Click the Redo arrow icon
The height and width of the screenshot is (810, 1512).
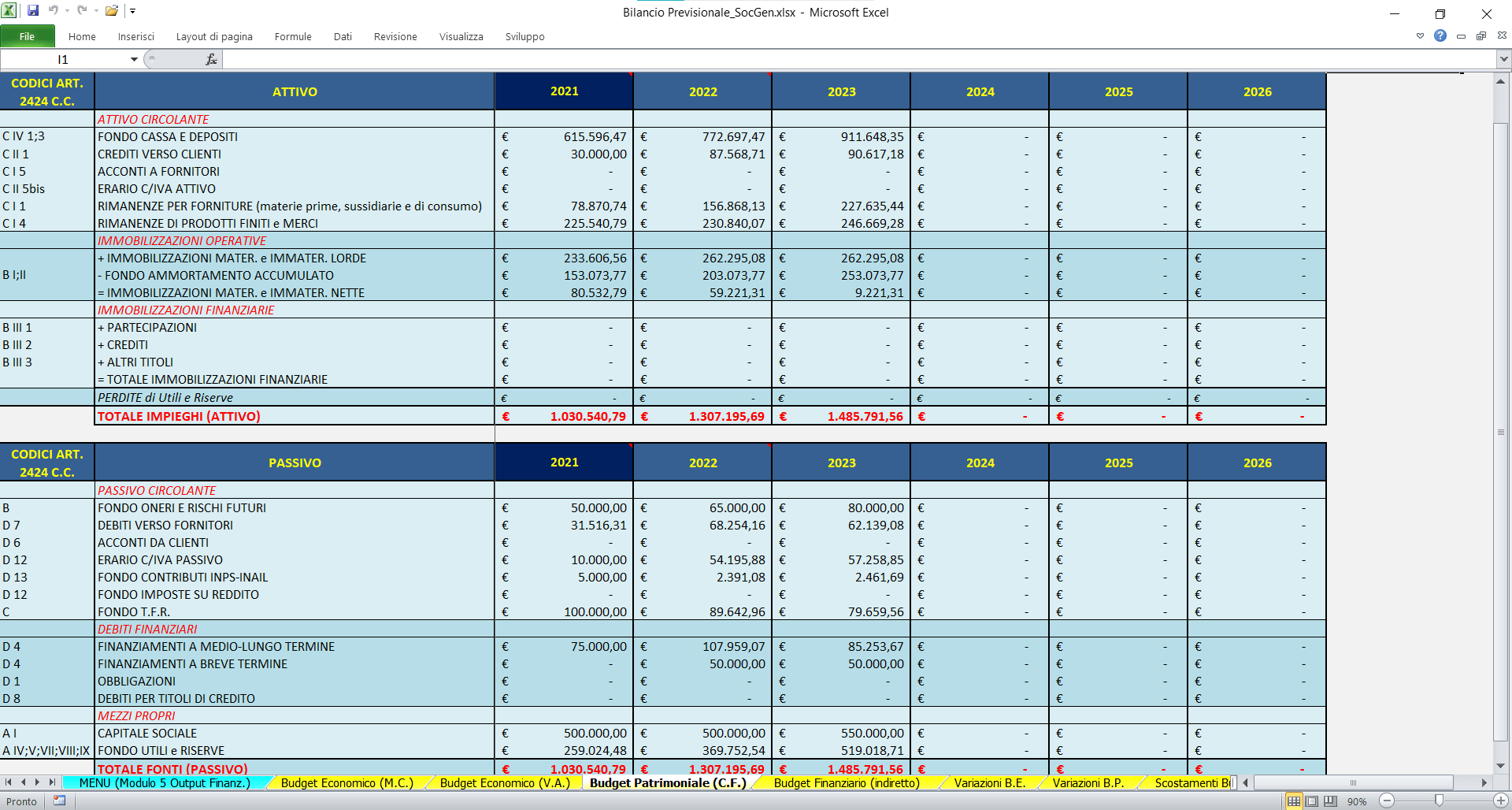(82, 11)
